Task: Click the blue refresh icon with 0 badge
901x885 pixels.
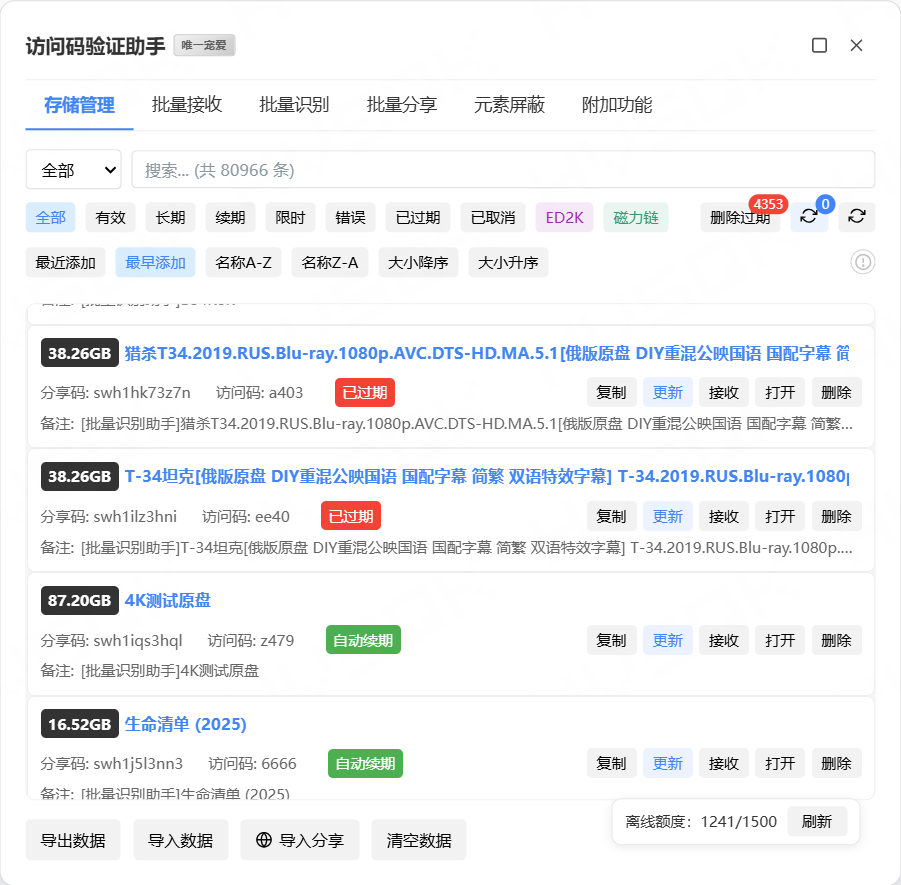Action: (x=809, y=217)
